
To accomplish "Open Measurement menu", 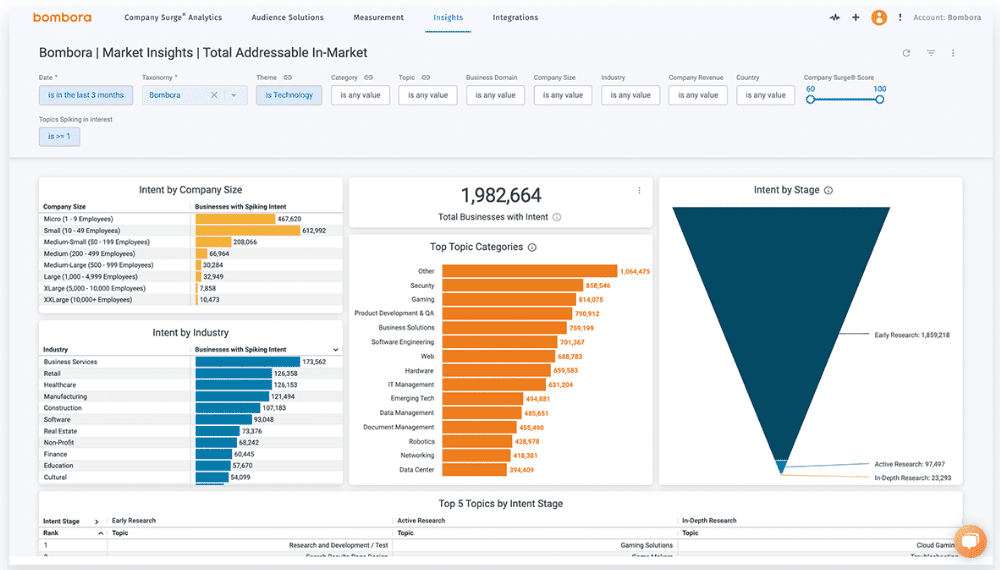I will click(378, 17).
